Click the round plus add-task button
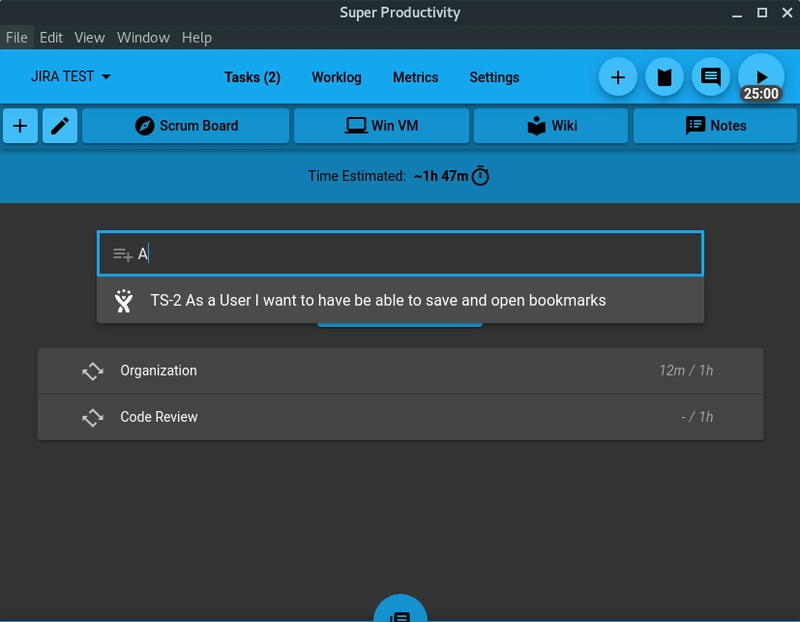Screen dimensions: 800x622 [618, 77]
